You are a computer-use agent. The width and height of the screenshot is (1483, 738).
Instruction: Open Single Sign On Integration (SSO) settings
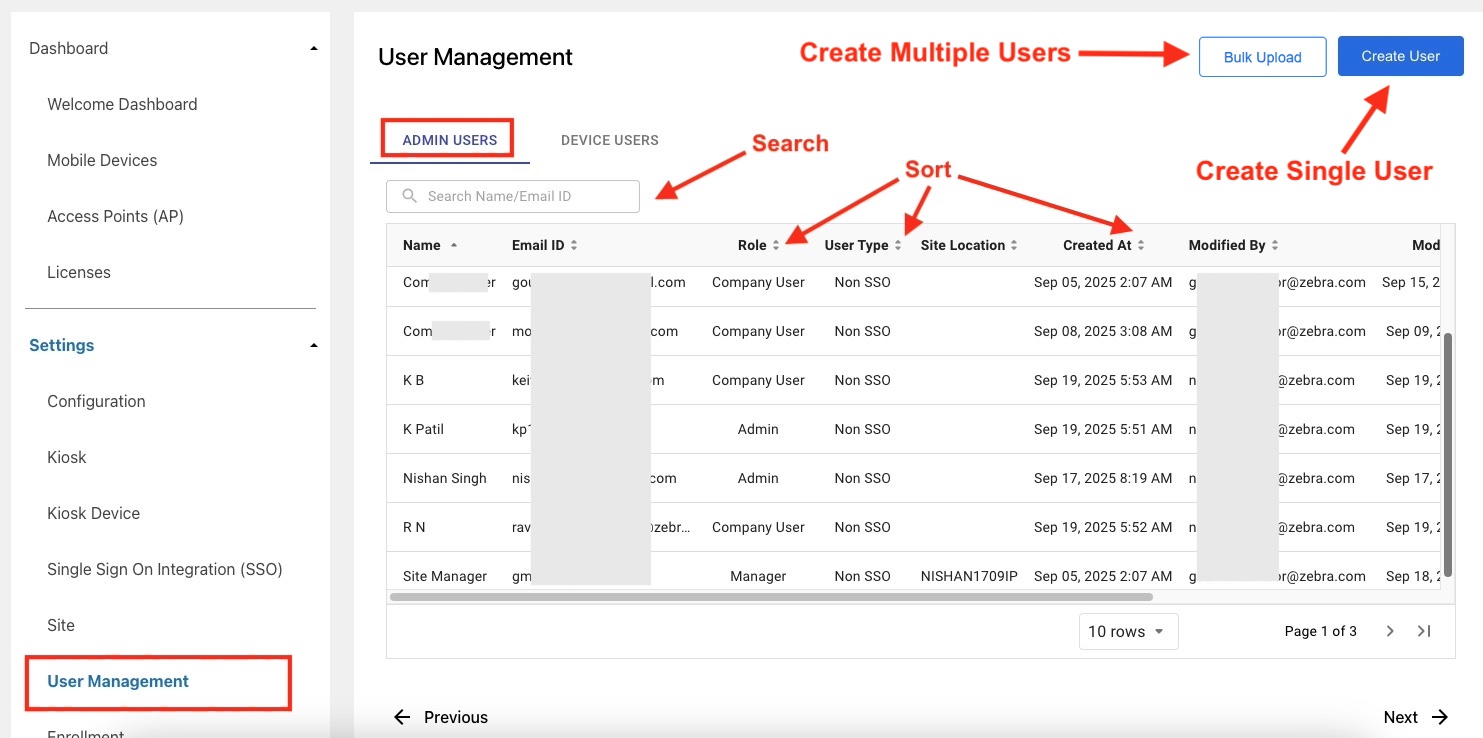[165, 569]
